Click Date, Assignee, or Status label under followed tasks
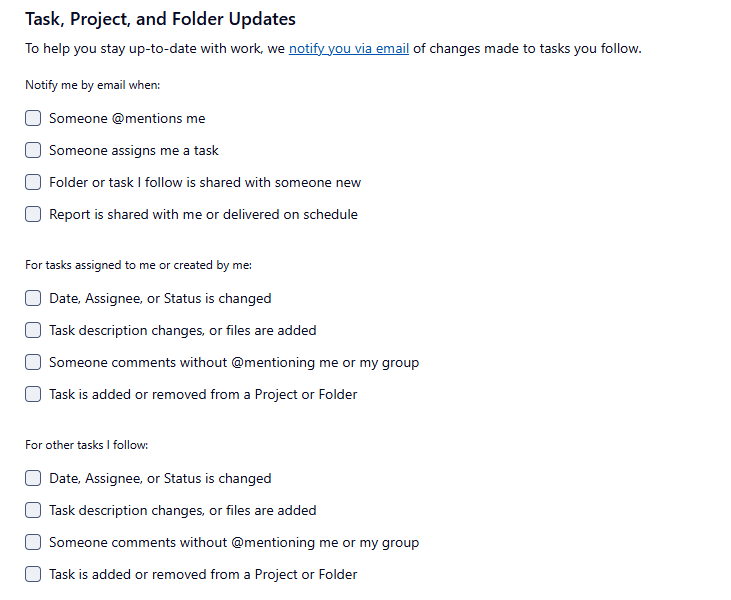 click(x=160, y=478)
